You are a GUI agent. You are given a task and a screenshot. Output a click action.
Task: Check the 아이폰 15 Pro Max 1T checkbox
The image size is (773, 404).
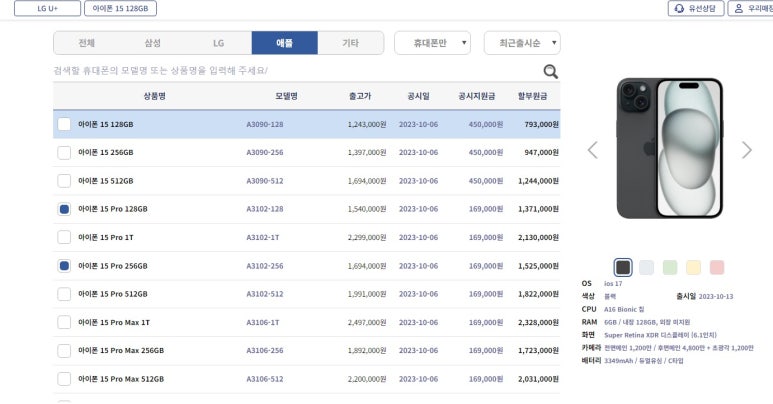click(64, 322)
